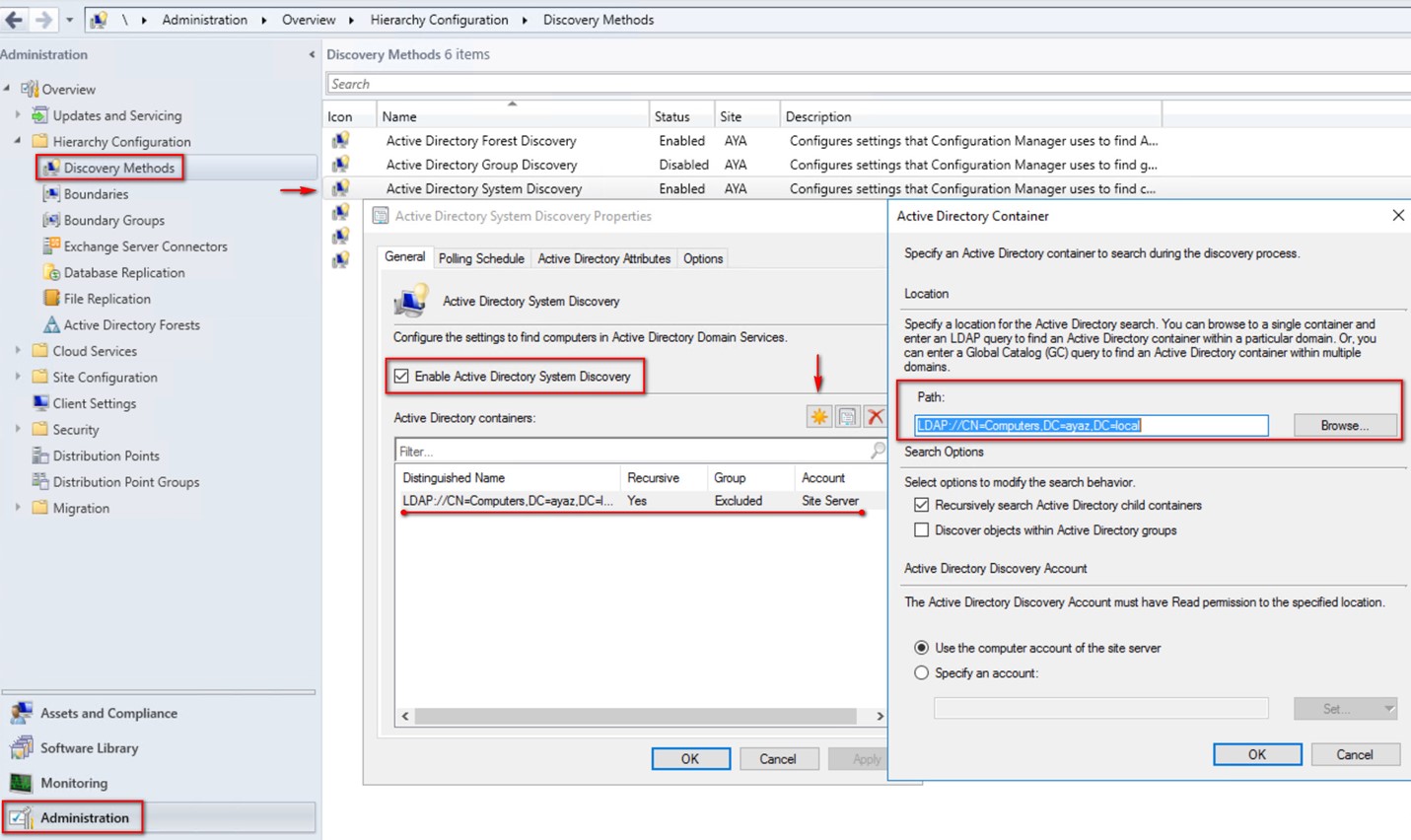Click the Discovery Methods Search box

pos(868,84)
